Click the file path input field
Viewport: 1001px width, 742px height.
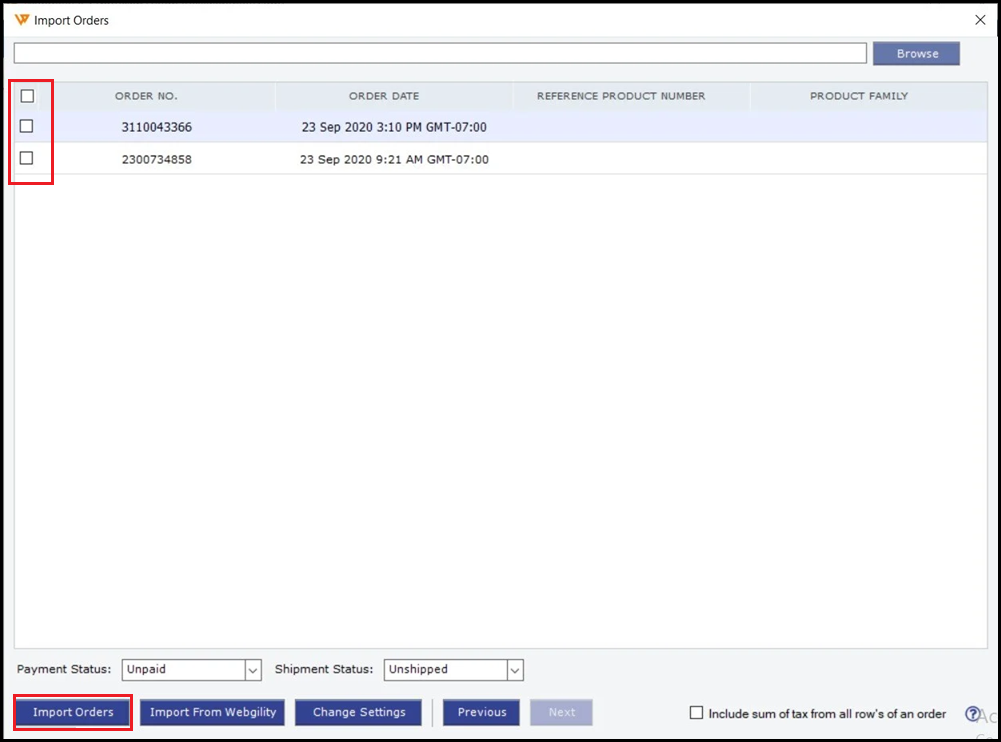440,53
